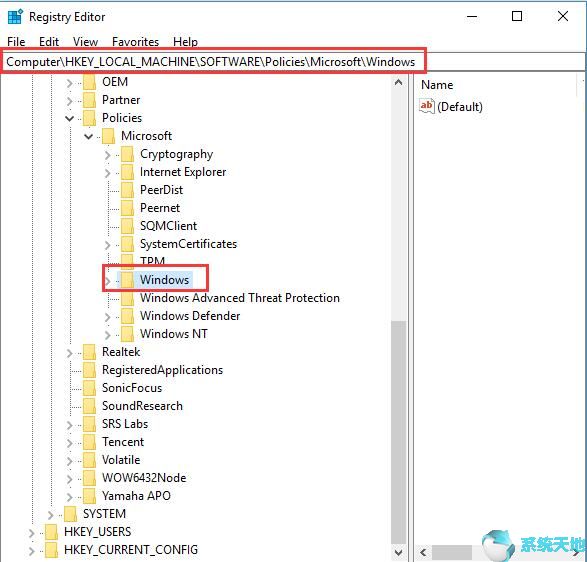Image resolution: width=587 pixels, height=562 pixels.
Task: Expand the SRS Labs key
Action: coord(70,425)
